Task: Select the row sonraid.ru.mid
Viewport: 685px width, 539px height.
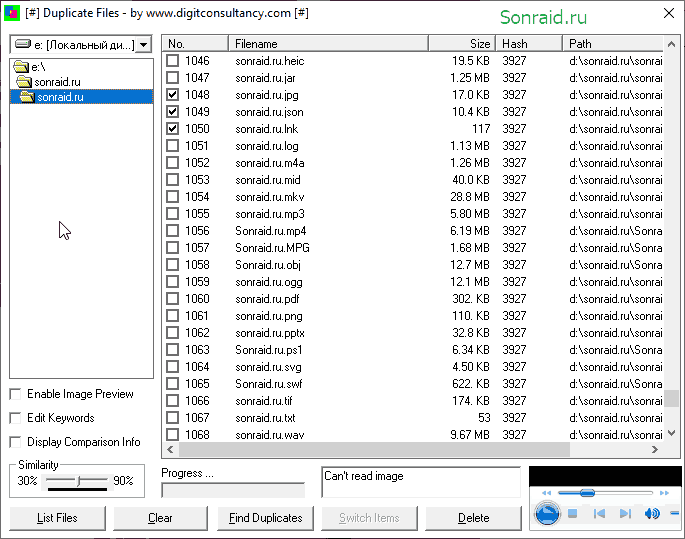Action: click(413, 180)
